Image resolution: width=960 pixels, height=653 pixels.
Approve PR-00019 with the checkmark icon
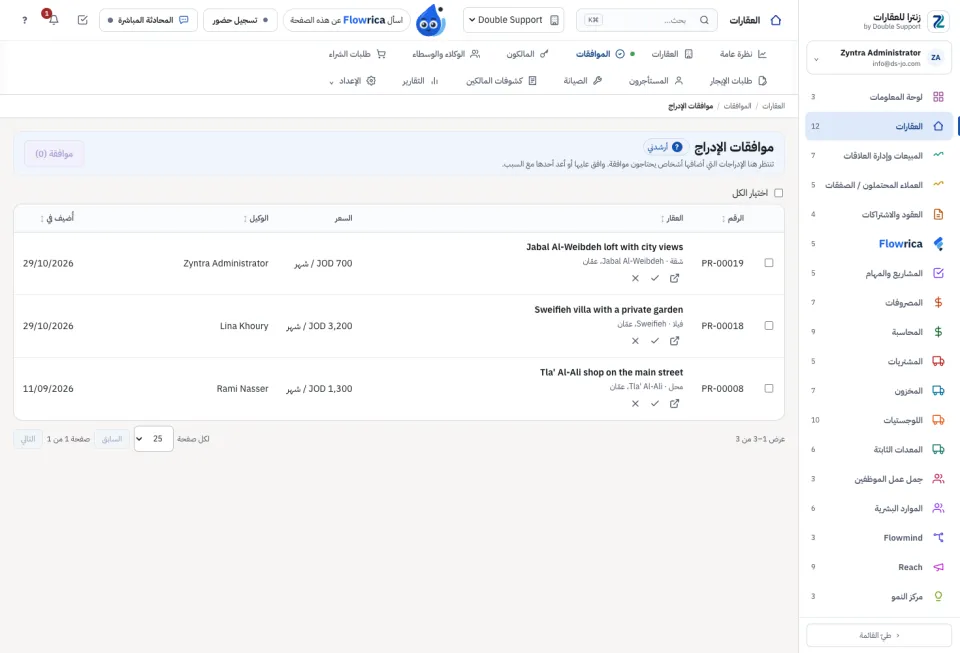(654, 278)
